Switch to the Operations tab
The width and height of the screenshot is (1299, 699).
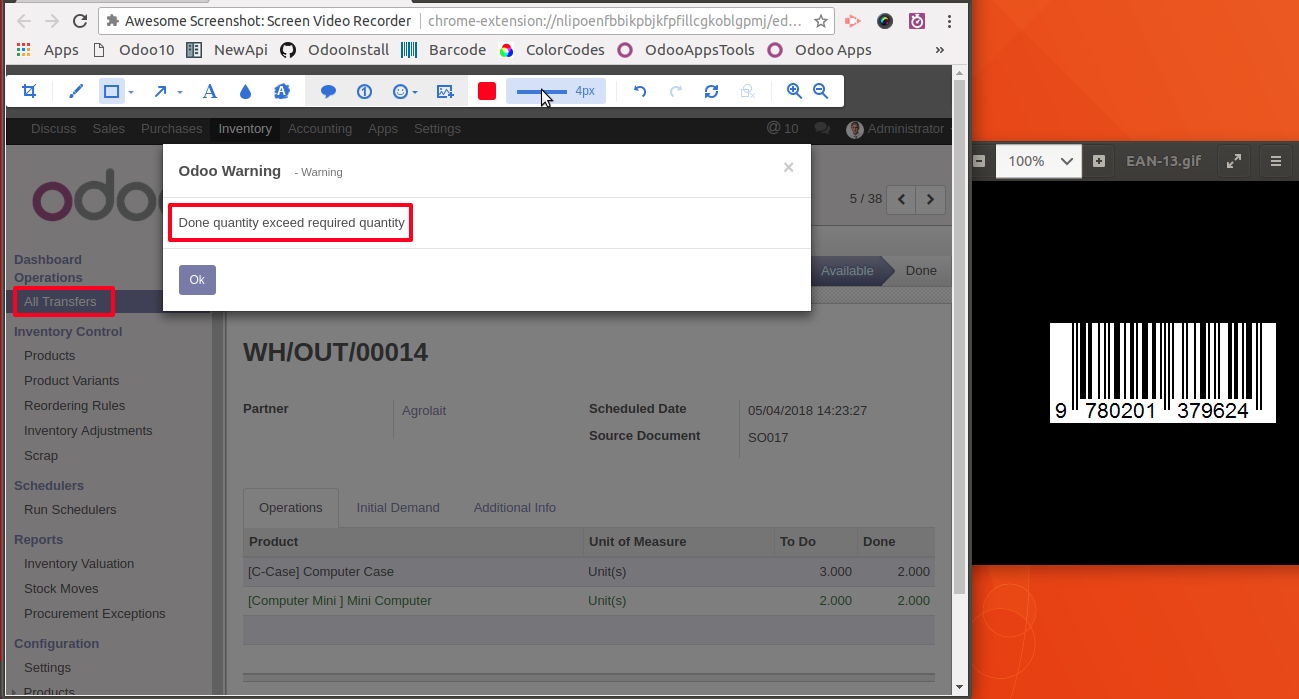[291, 507]
